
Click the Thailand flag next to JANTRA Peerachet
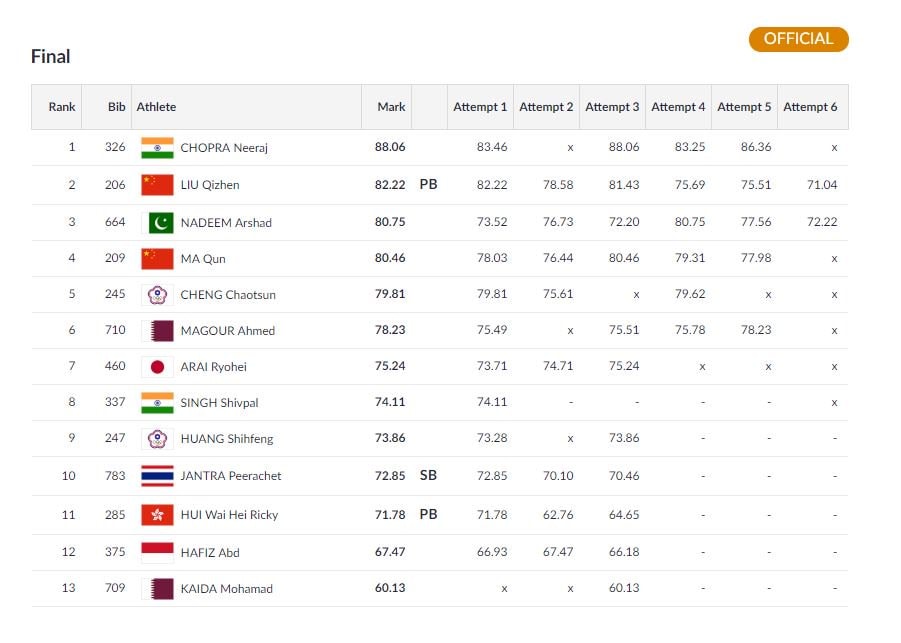point(157,476)
